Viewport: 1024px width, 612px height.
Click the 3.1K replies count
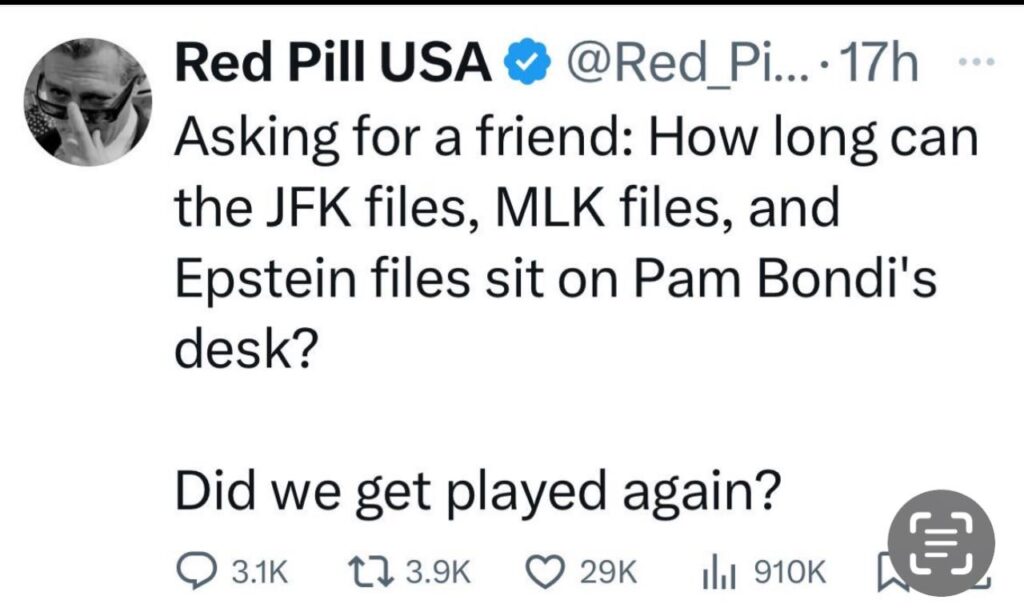259,572
